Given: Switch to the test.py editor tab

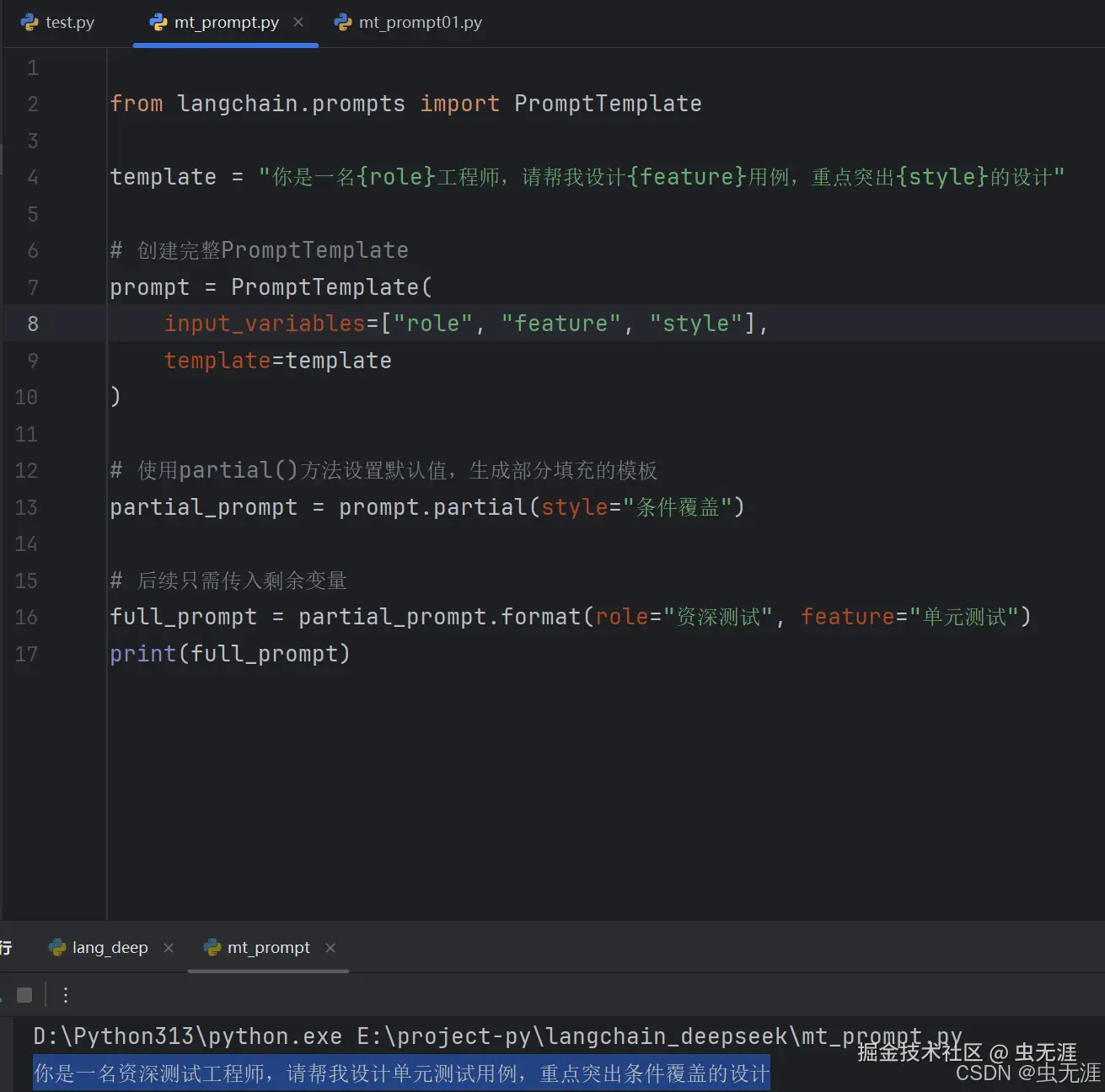Looking at the screenshot, I should click(58, 23).
